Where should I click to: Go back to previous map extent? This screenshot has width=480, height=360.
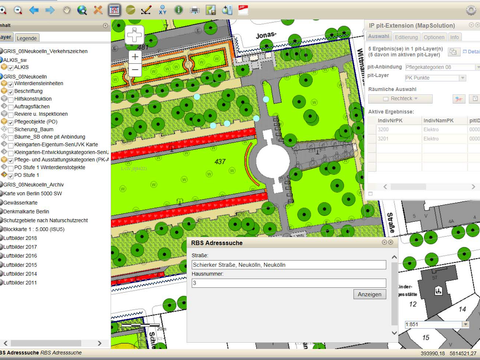[34, 10]
